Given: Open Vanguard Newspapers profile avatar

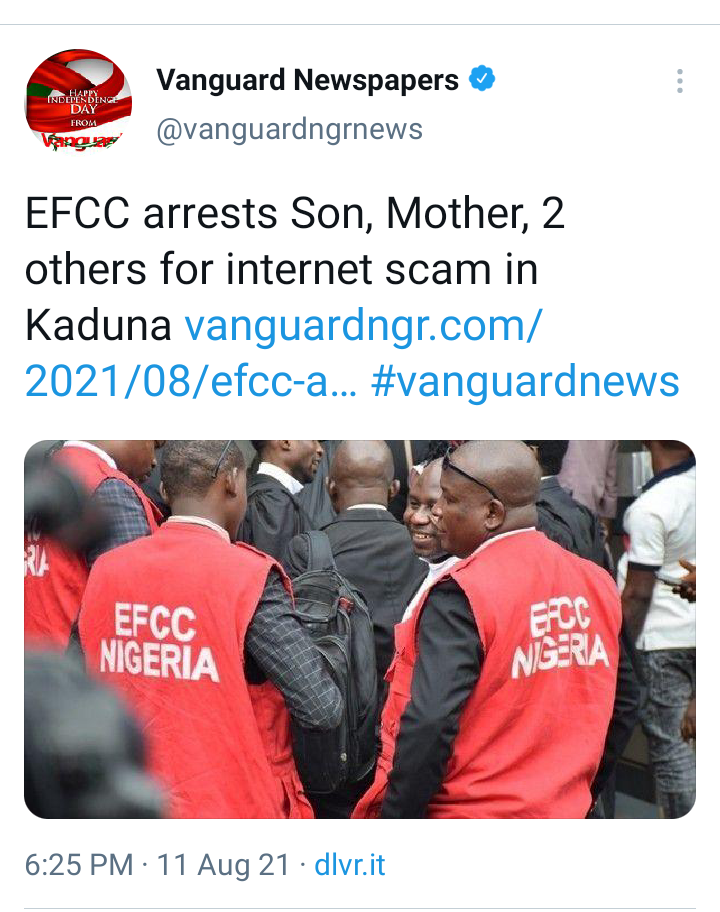Looking at the screenshot, I should (78, 100).
